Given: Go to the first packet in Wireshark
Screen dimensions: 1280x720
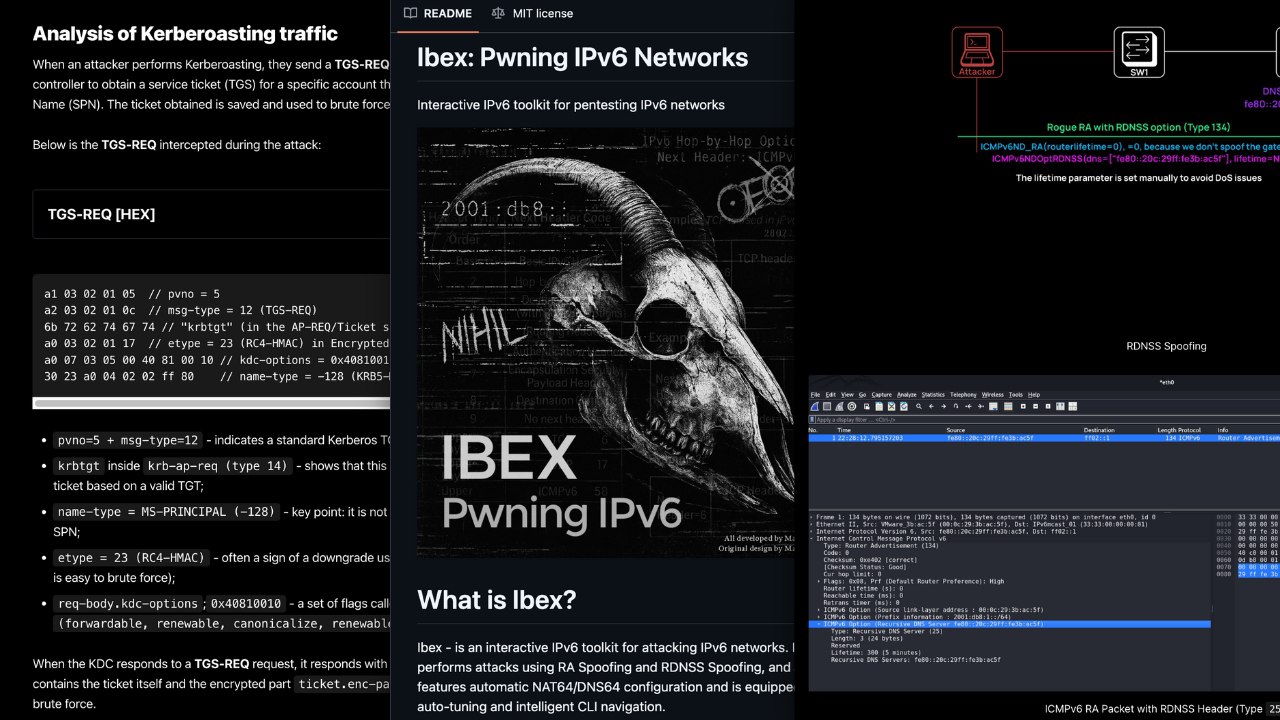Looking at the screenshot, I should [x=968, y=406].
